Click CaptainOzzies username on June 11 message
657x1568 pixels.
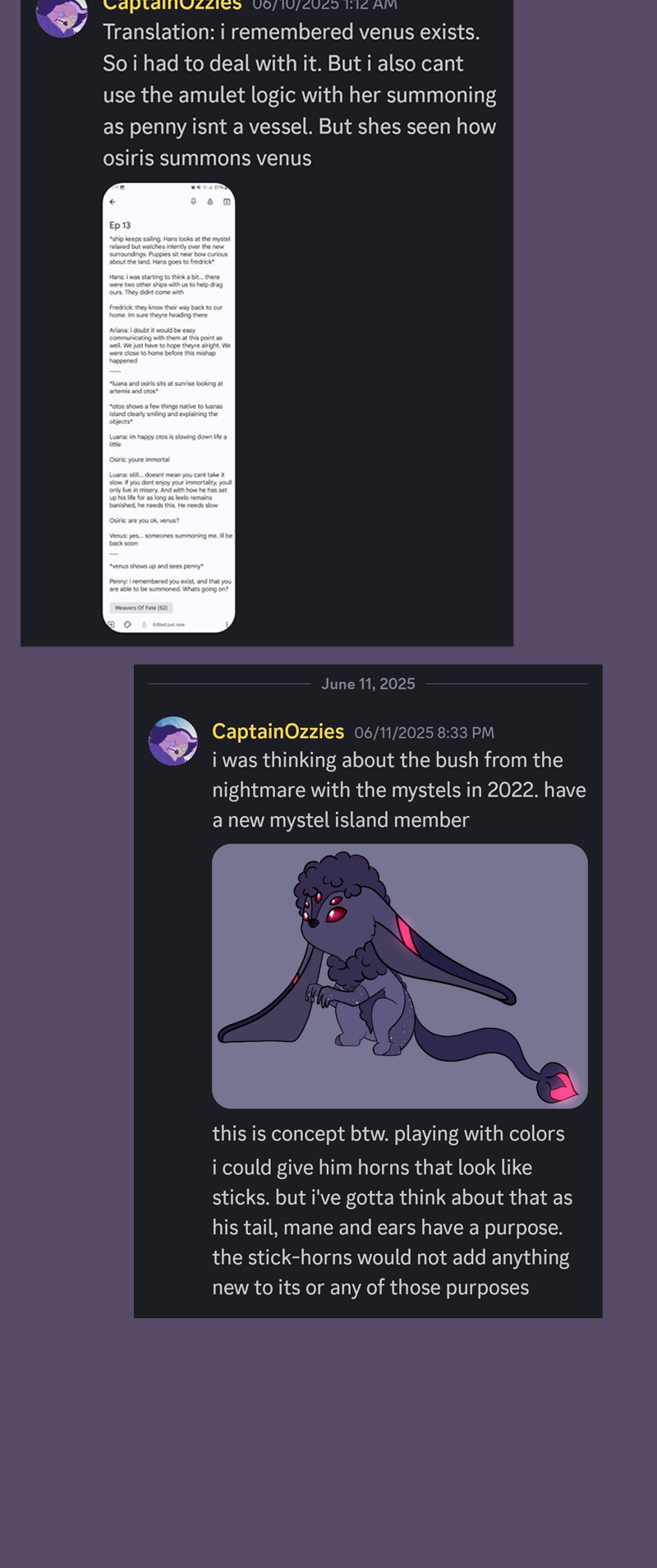(278, 731)
